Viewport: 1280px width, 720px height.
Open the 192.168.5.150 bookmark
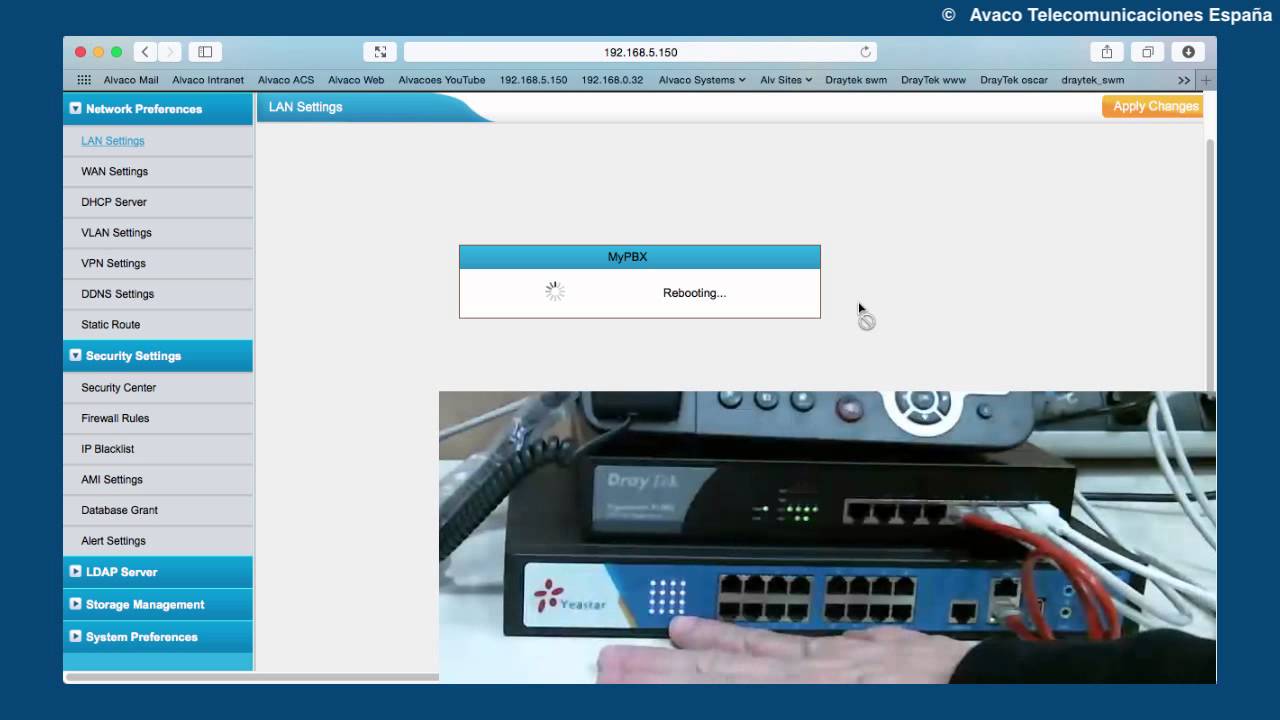533,80
